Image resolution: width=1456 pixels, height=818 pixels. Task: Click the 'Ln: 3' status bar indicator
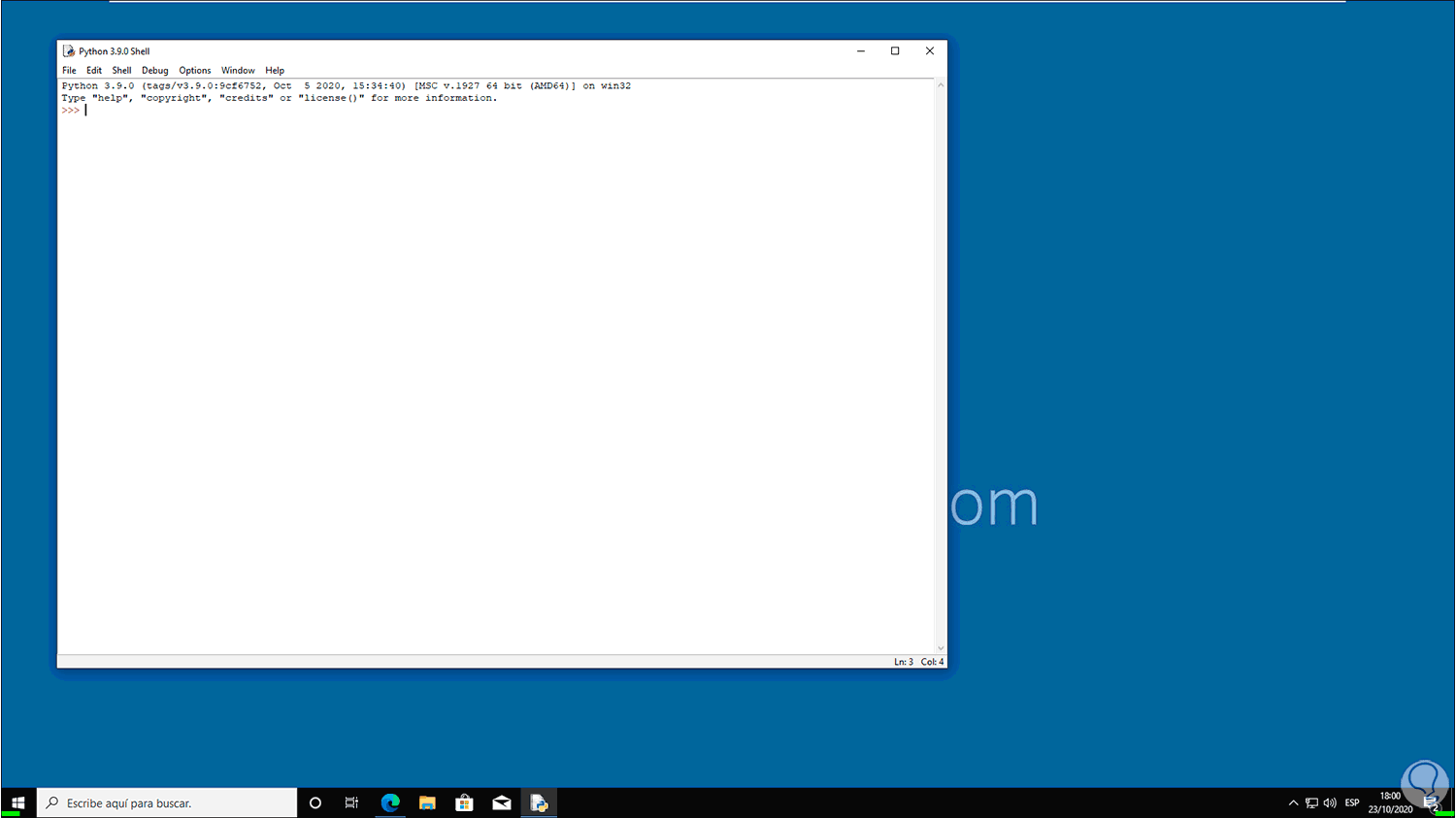(903, 662)
